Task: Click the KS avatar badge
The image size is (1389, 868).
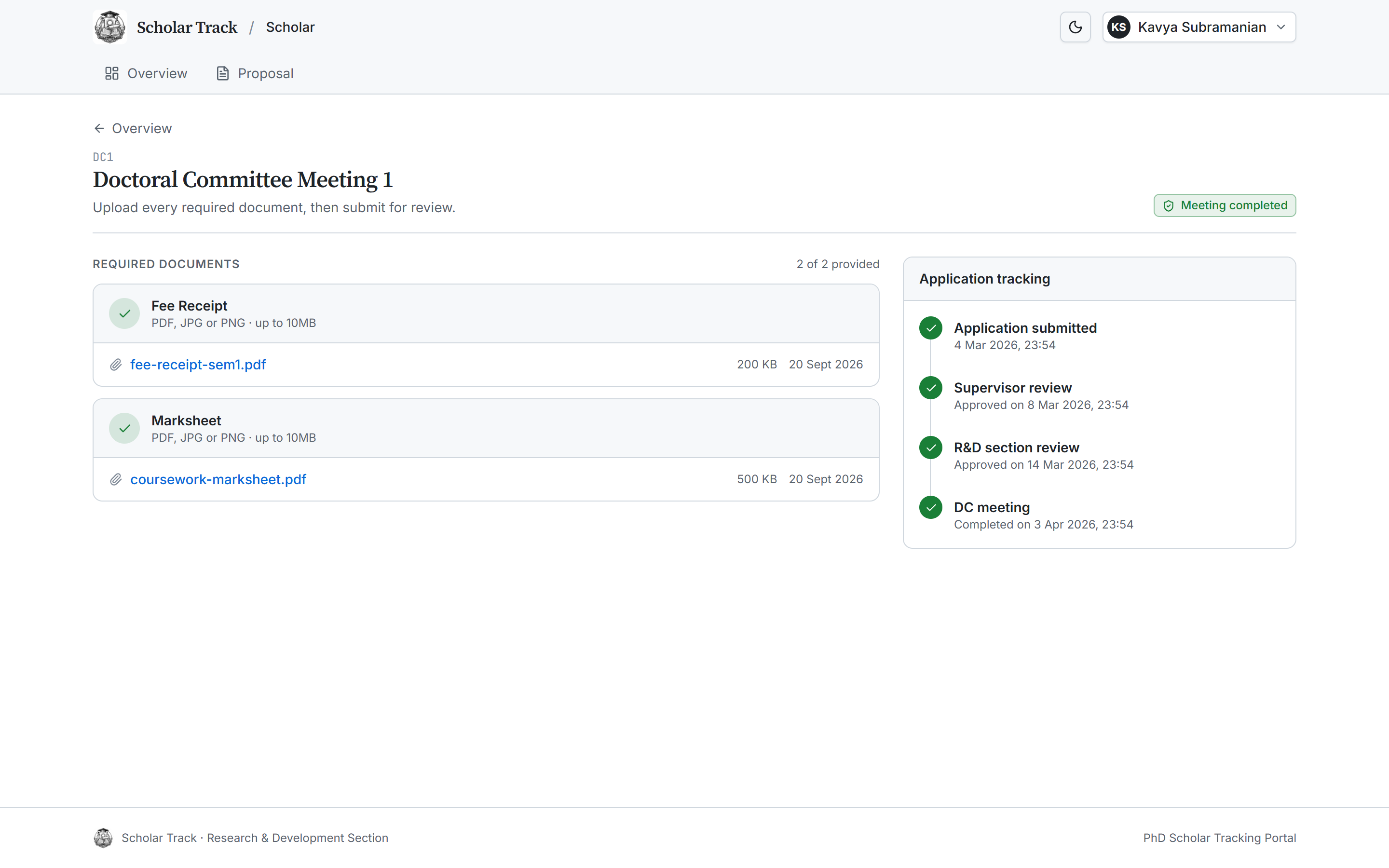Action: 1118,27
